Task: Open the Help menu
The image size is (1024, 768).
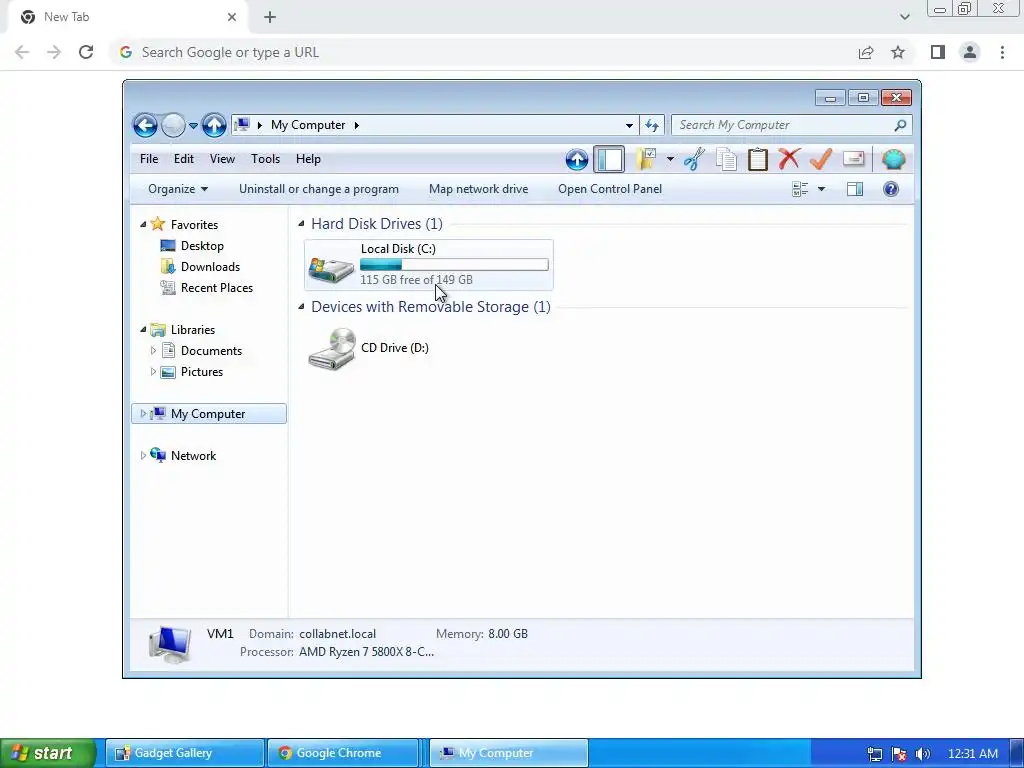Action: click(308, 159)
